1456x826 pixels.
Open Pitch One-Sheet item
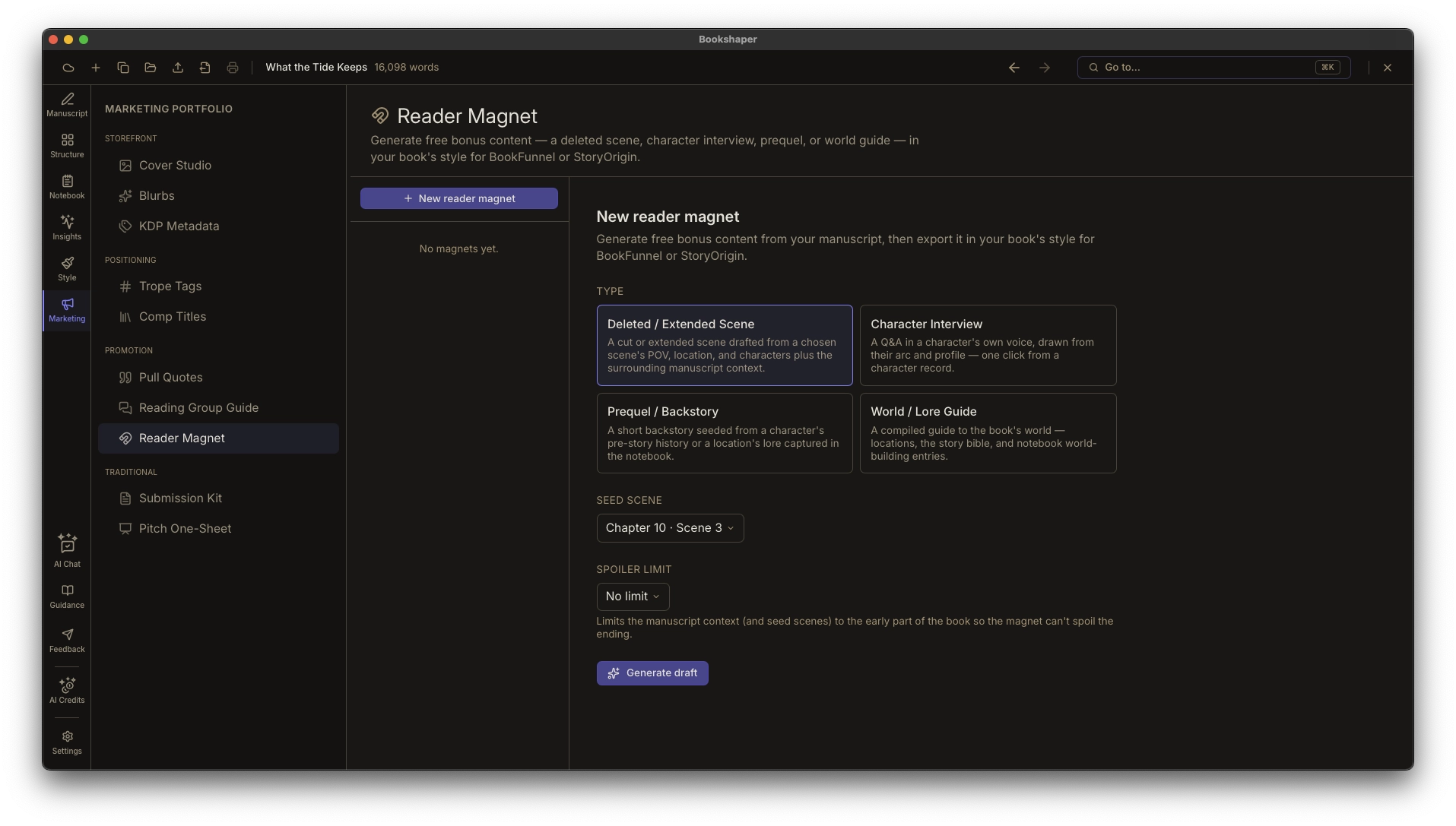218,529
